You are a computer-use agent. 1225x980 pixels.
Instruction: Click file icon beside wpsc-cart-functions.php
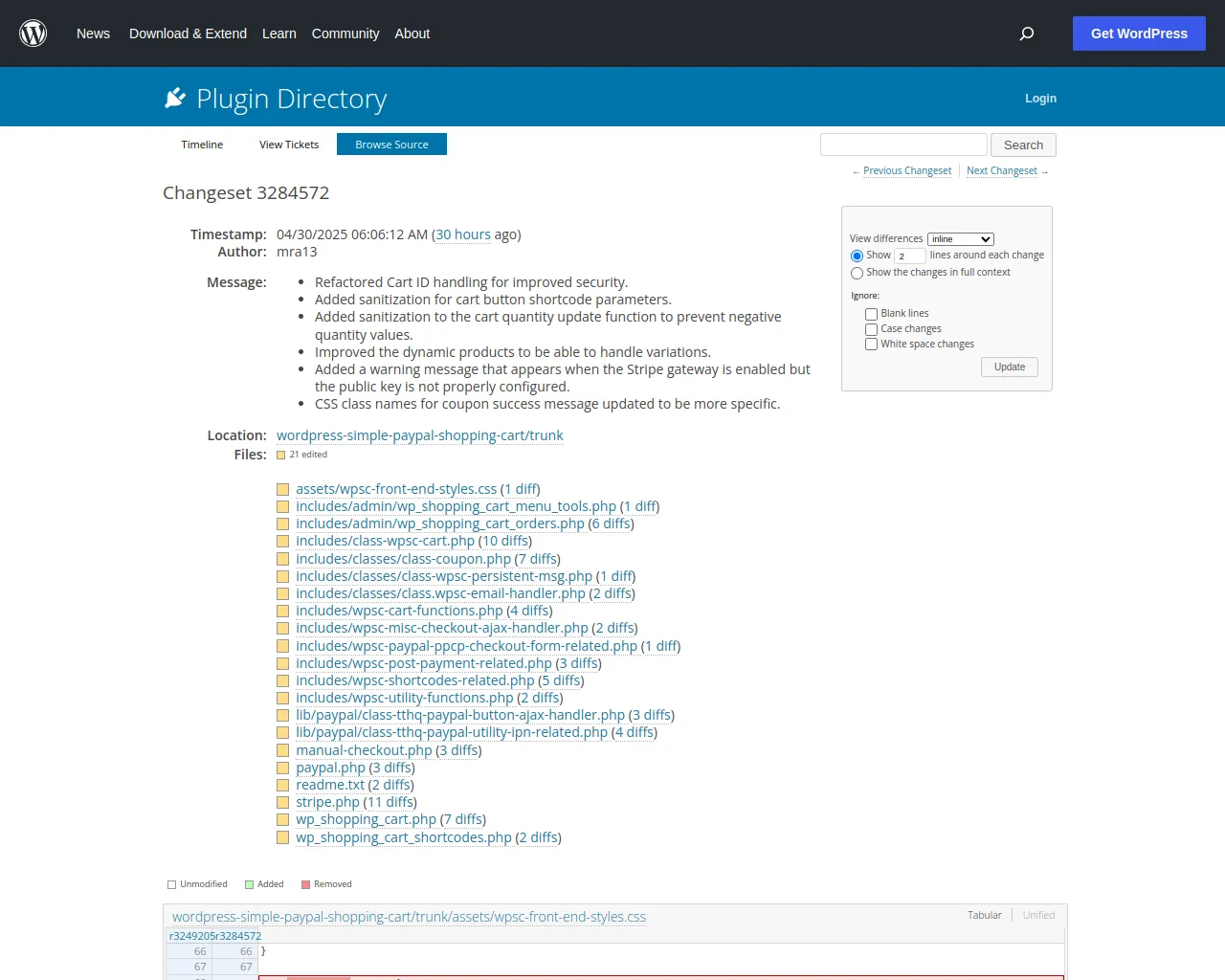(x=282, y=611)
